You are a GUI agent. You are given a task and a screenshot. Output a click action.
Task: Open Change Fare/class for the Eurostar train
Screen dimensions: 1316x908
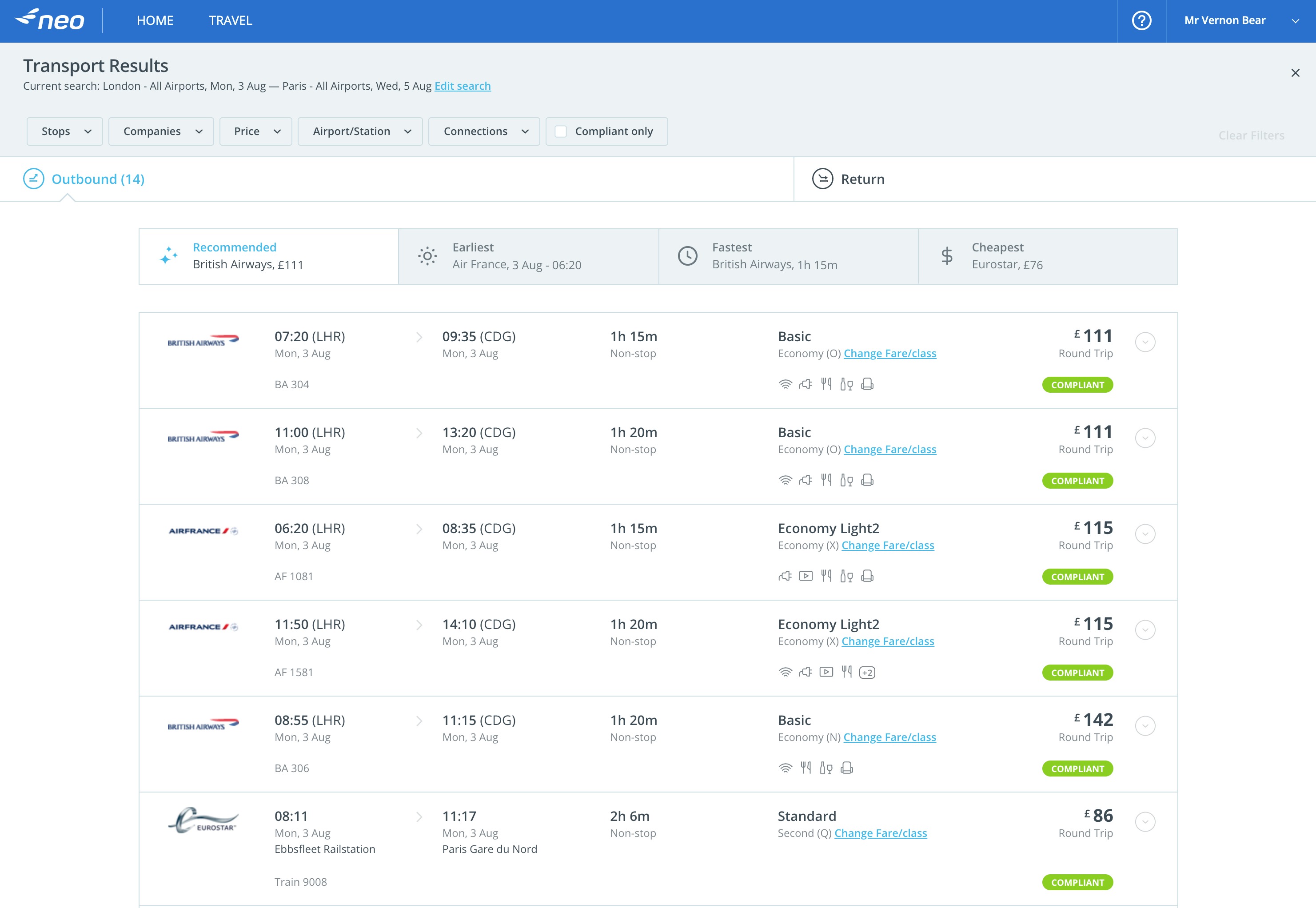(x=881, y=833)
